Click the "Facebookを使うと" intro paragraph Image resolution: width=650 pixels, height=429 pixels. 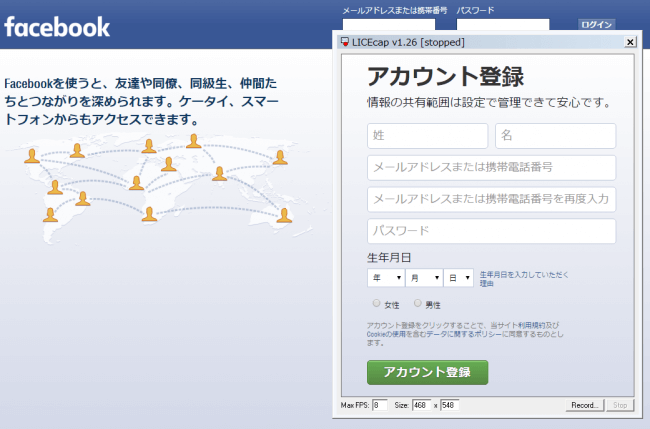[141, 102]
